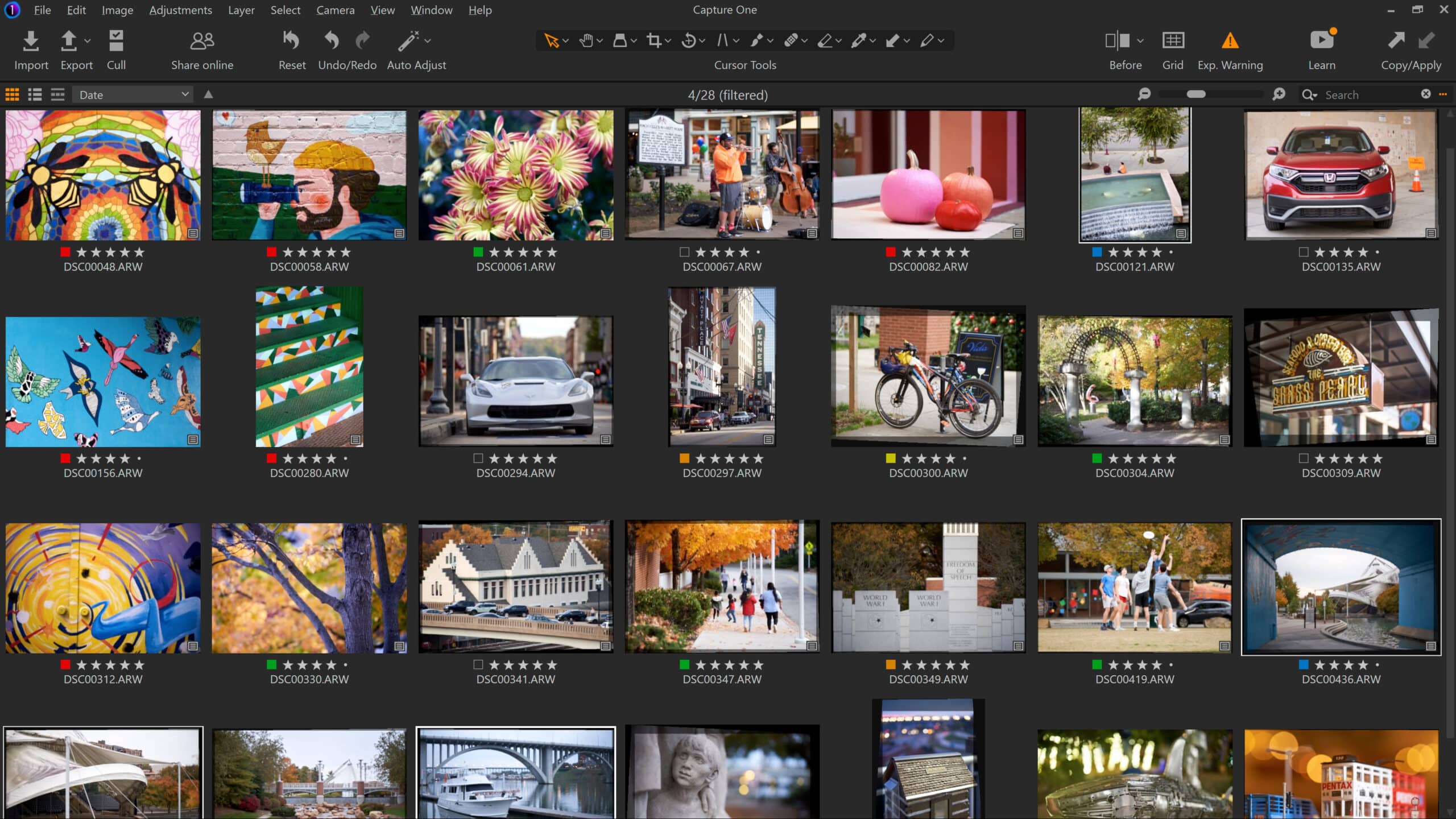Open the Adjustments menu

pyautogui.click(x=180, y=10)
